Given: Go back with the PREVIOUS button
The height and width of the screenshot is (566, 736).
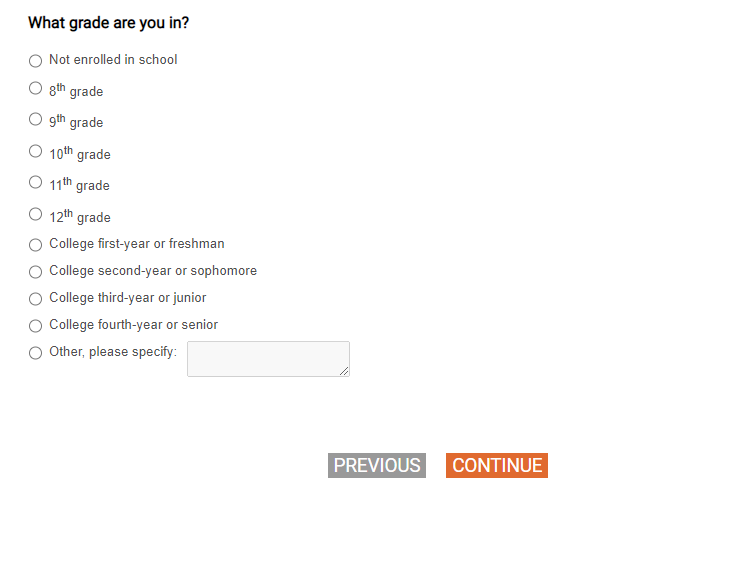Looking at the screenshot, I should pos(377,466).
